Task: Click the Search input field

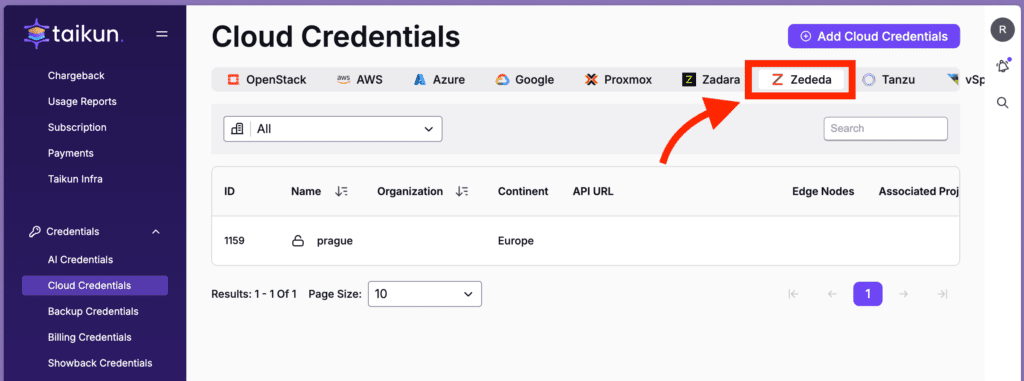Action: point(886,129)
